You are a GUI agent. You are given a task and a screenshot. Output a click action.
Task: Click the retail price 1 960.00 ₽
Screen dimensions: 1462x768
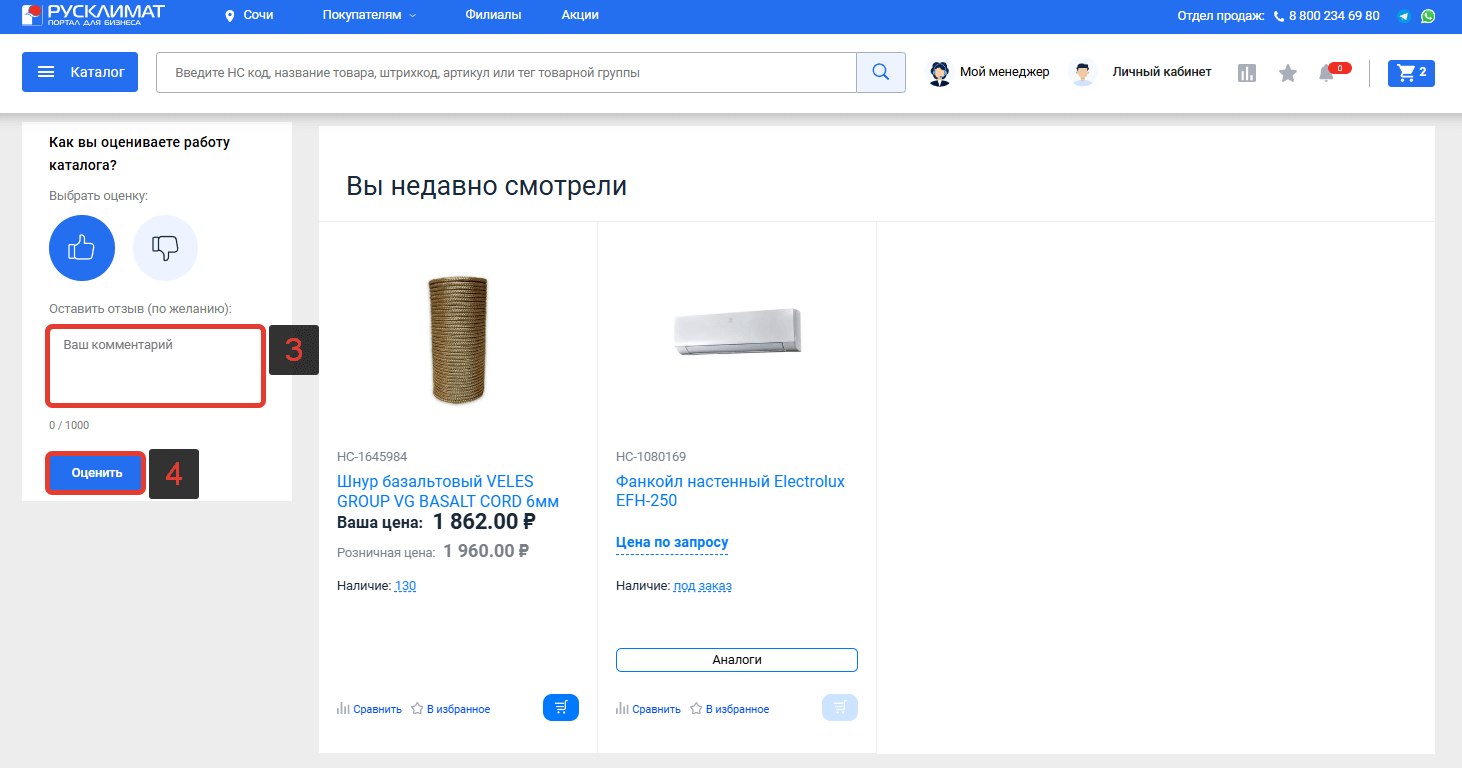pyautogui.click(x=486, y=551)
